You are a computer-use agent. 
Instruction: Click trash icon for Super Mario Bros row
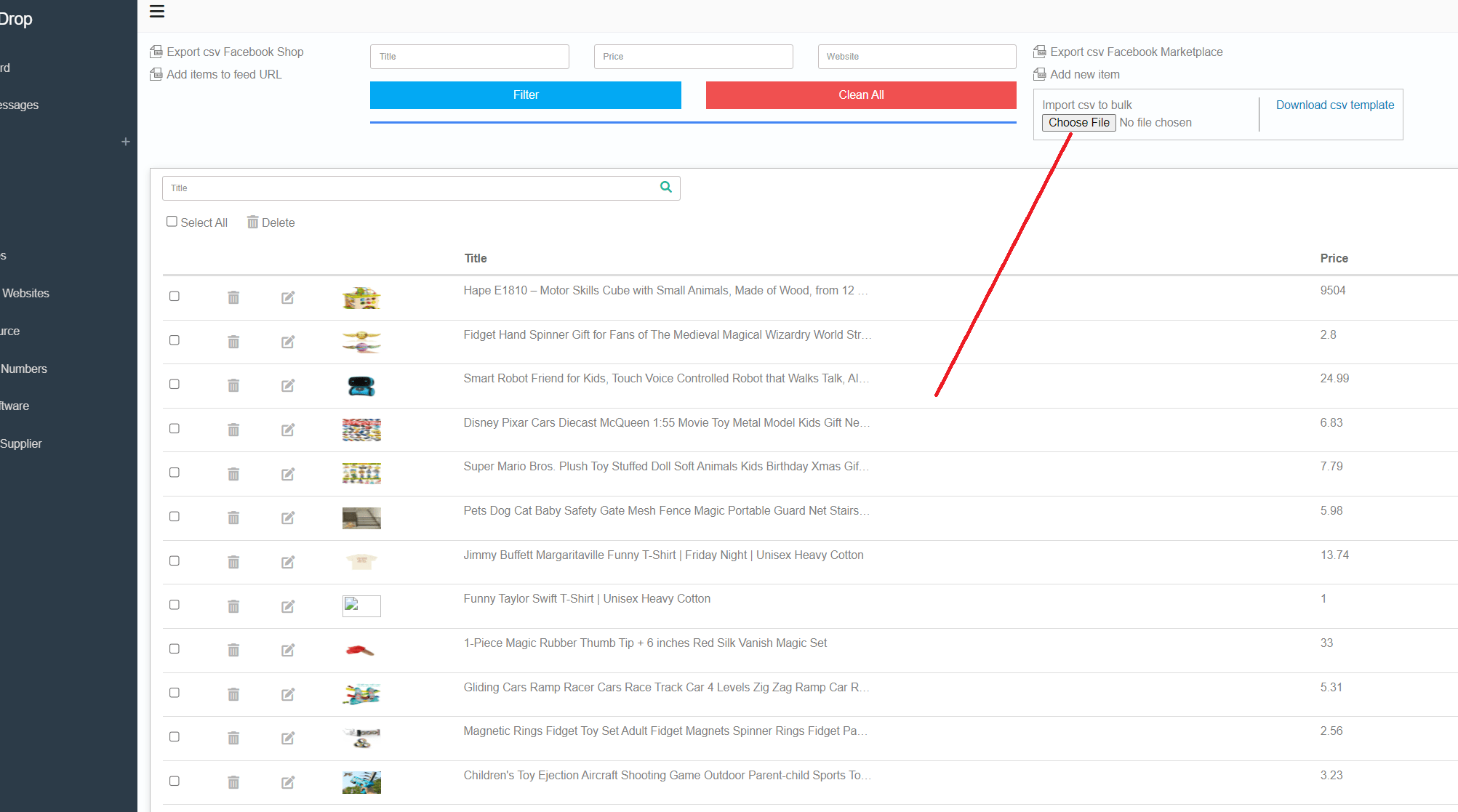click(233, 474)
